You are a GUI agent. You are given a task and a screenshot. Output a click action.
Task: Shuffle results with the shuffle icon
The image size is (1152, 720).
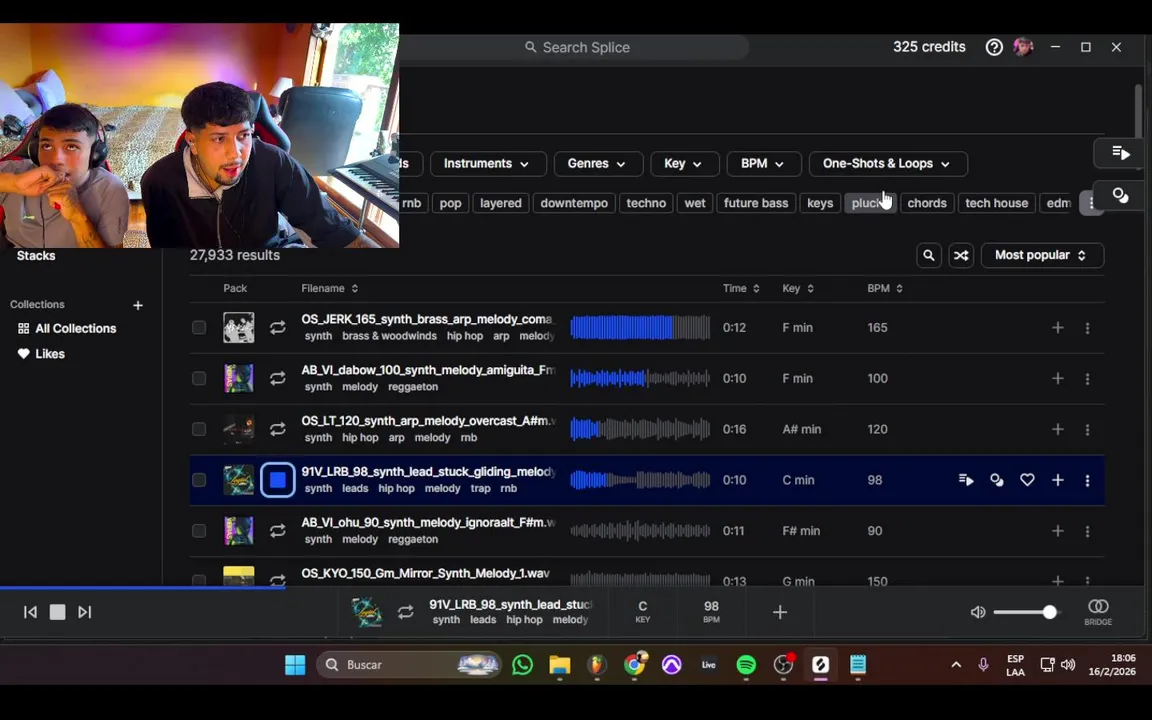coord(961,255)
